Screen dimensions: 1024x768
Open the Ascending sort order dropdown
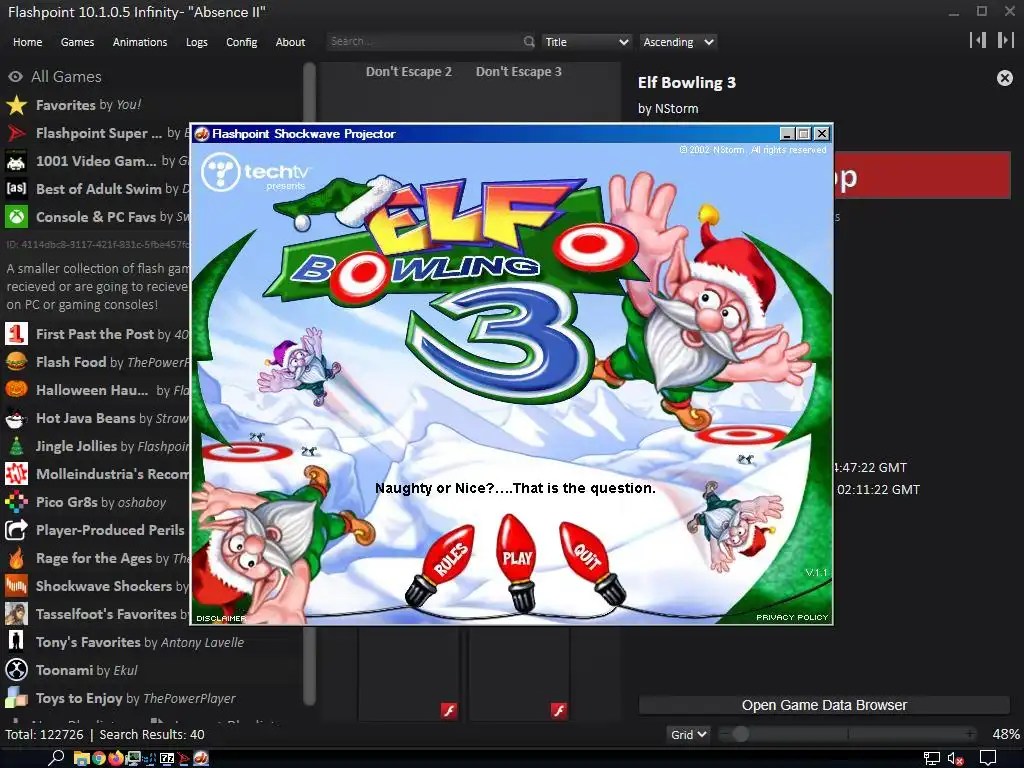pos(678,42)
